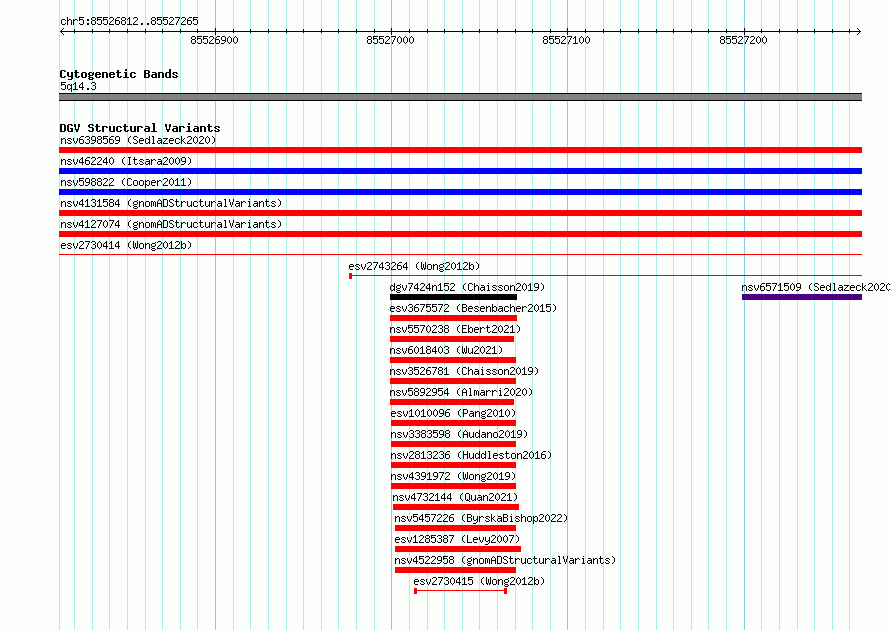Click the nsv2813236 (Huddleston2016) label

click(471, 455)
